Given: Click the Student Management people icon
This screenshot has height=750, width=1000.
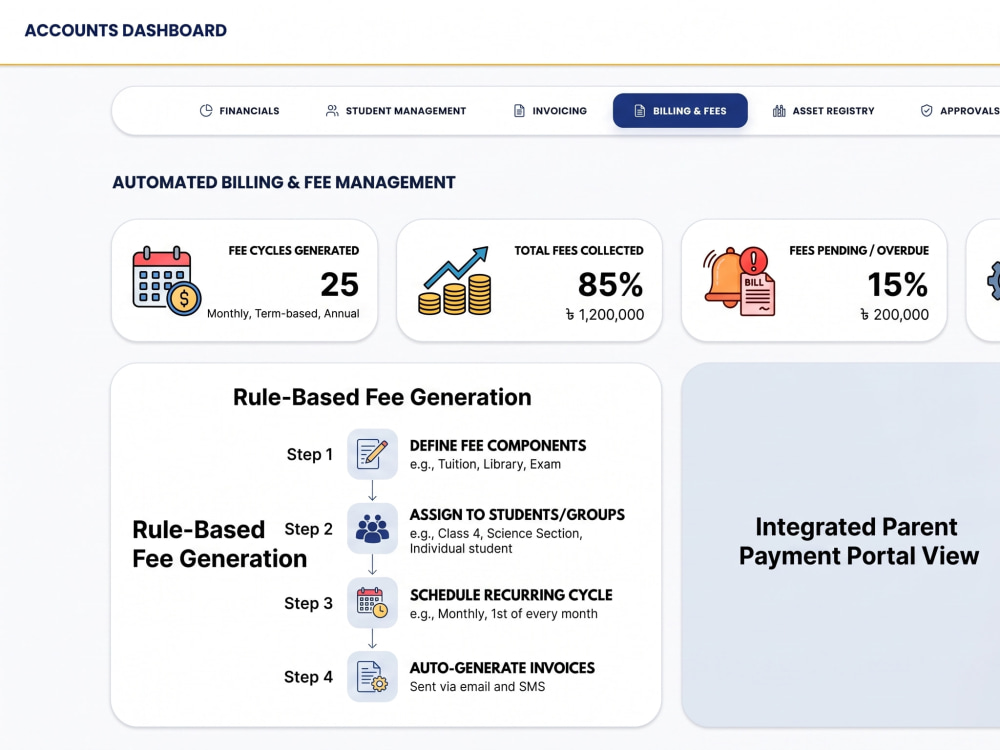Looking at the screenshot, I should 332,110.
